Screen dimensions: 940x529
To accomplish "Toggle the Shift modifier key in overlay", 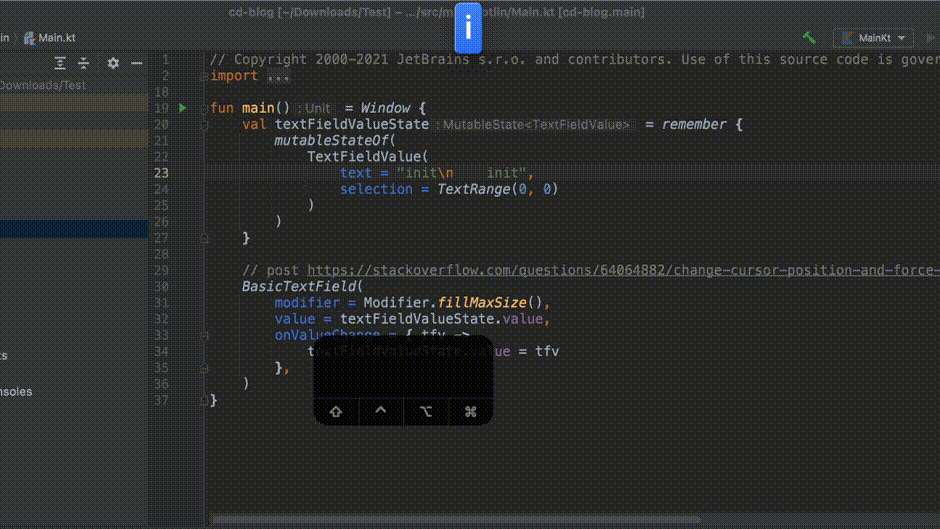I will [x=336, y=411].
